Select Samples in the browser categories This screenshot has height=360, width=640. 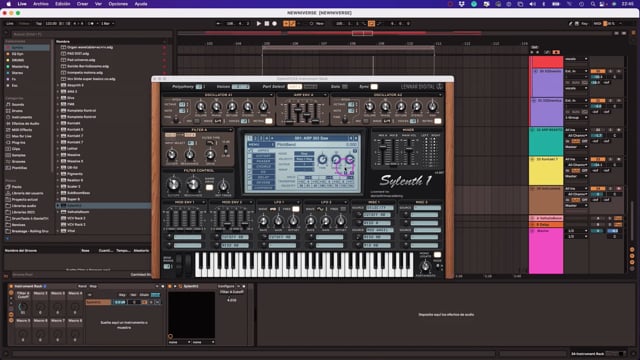point(19,155)
